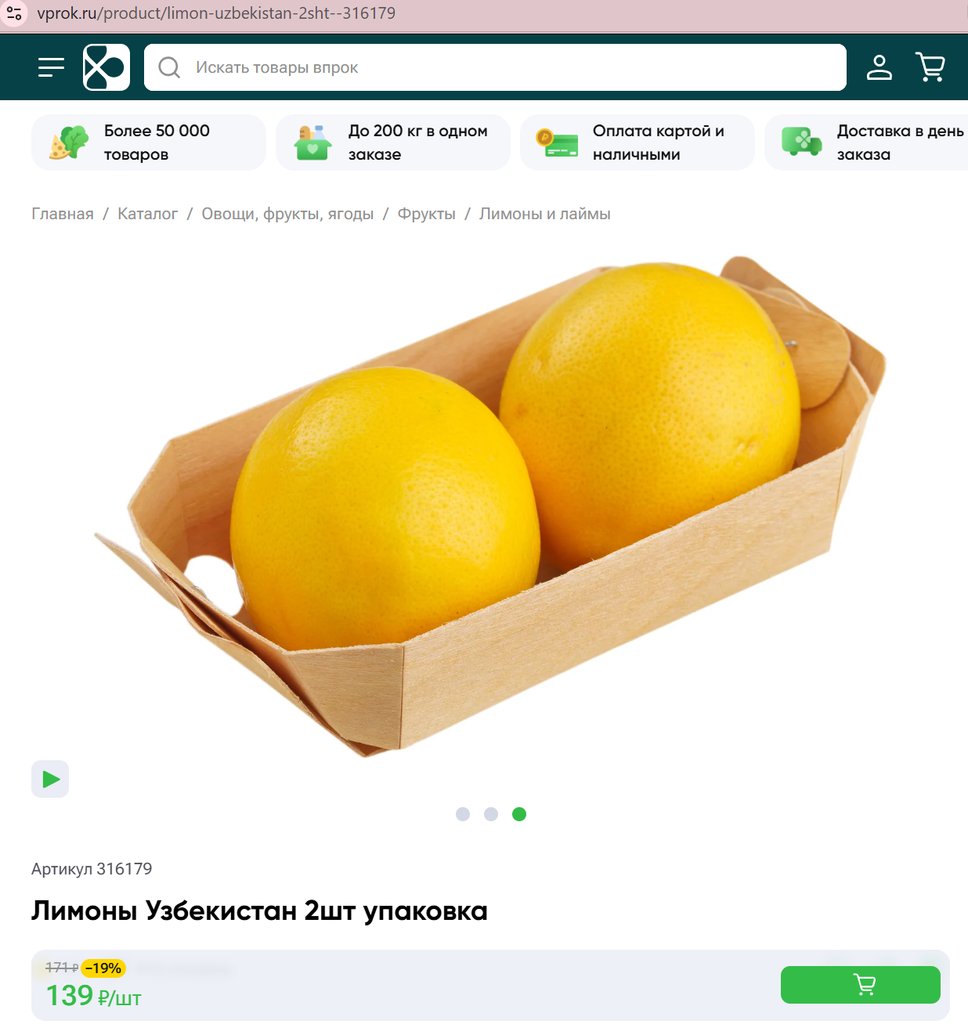Open the hamburger menu icon
This screenshot has height=1024, width=968.
pos(51,67)
